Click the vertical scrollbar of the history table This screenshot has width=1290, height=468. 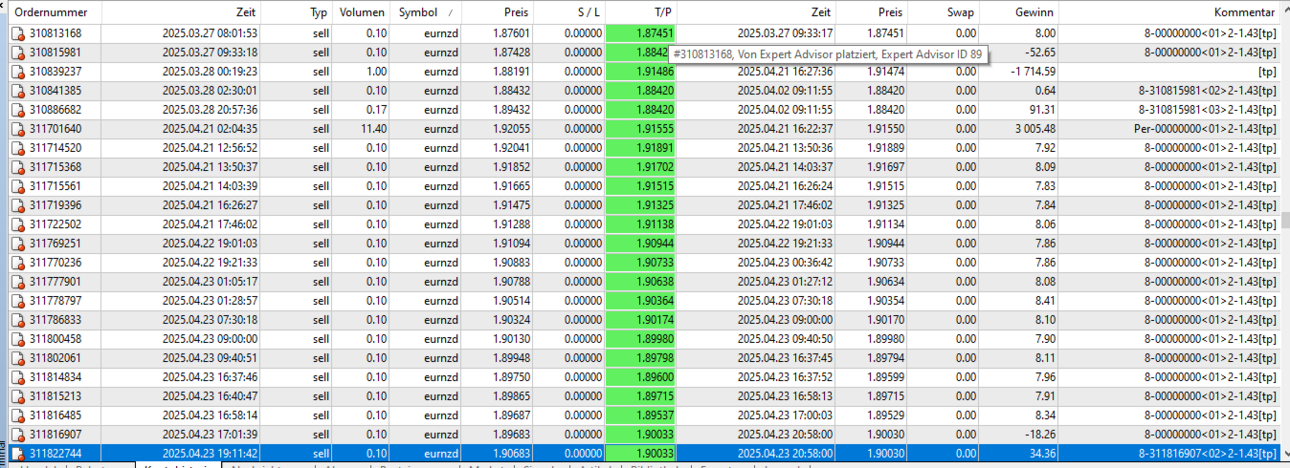pos(1284,230)
